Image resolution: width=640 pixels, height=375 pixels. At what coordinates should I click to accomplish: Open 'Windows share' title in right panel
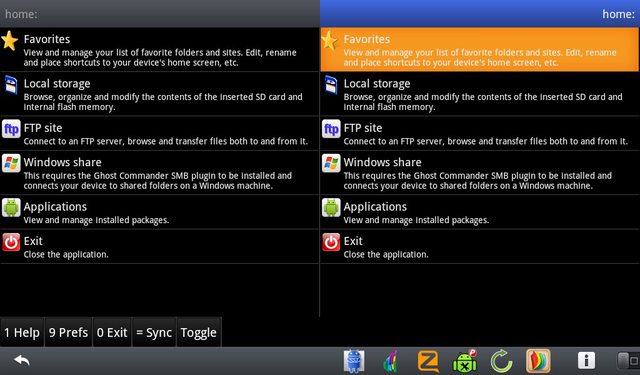tap(382, 162)
